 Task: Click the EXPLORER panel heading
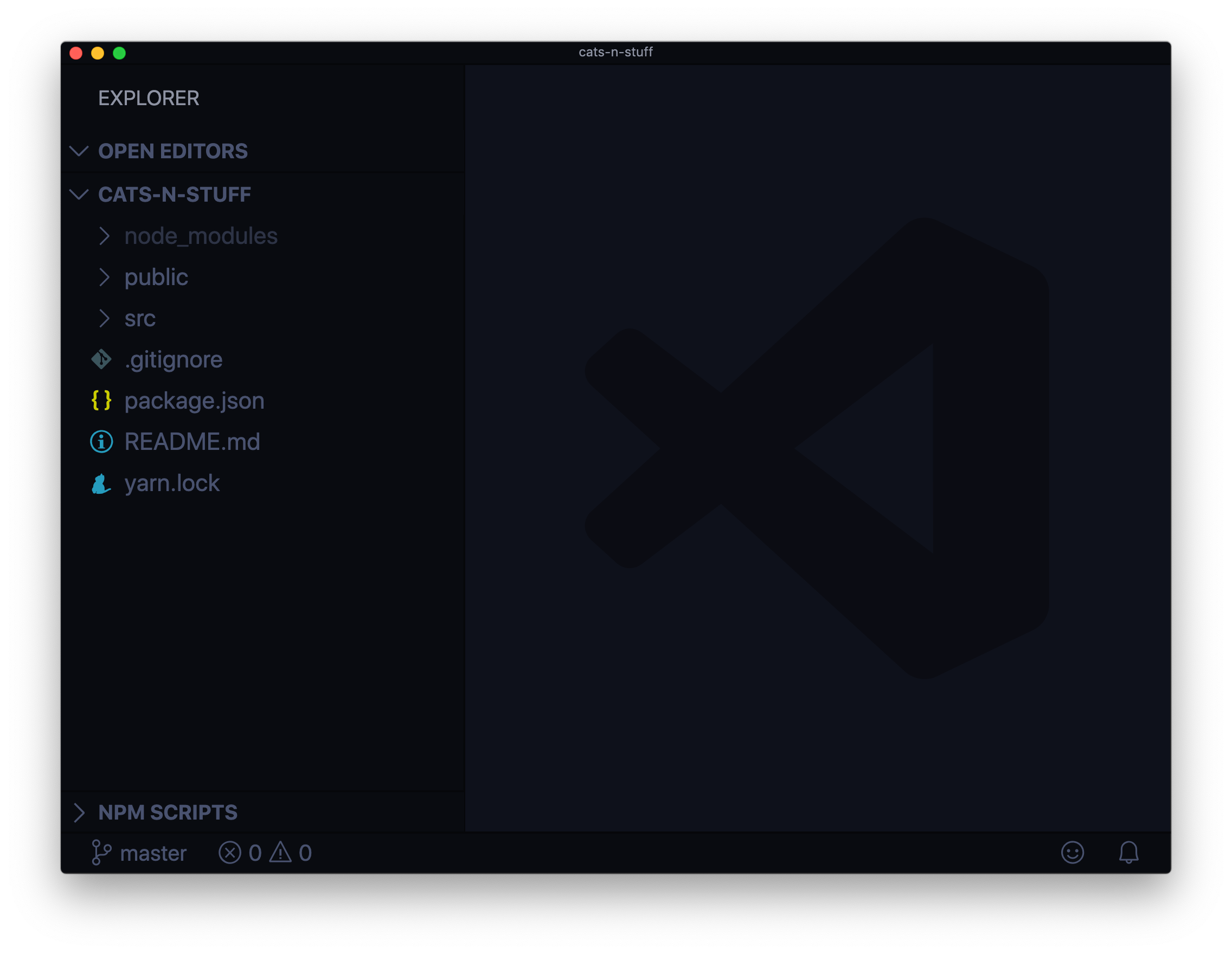point(149,98)
